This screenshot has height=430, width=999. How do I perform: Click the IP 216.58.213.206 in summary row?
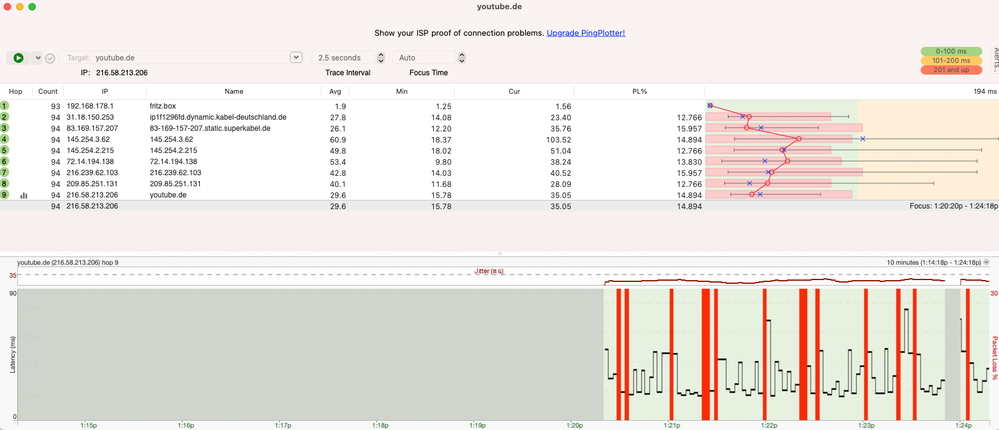[92, 206]
